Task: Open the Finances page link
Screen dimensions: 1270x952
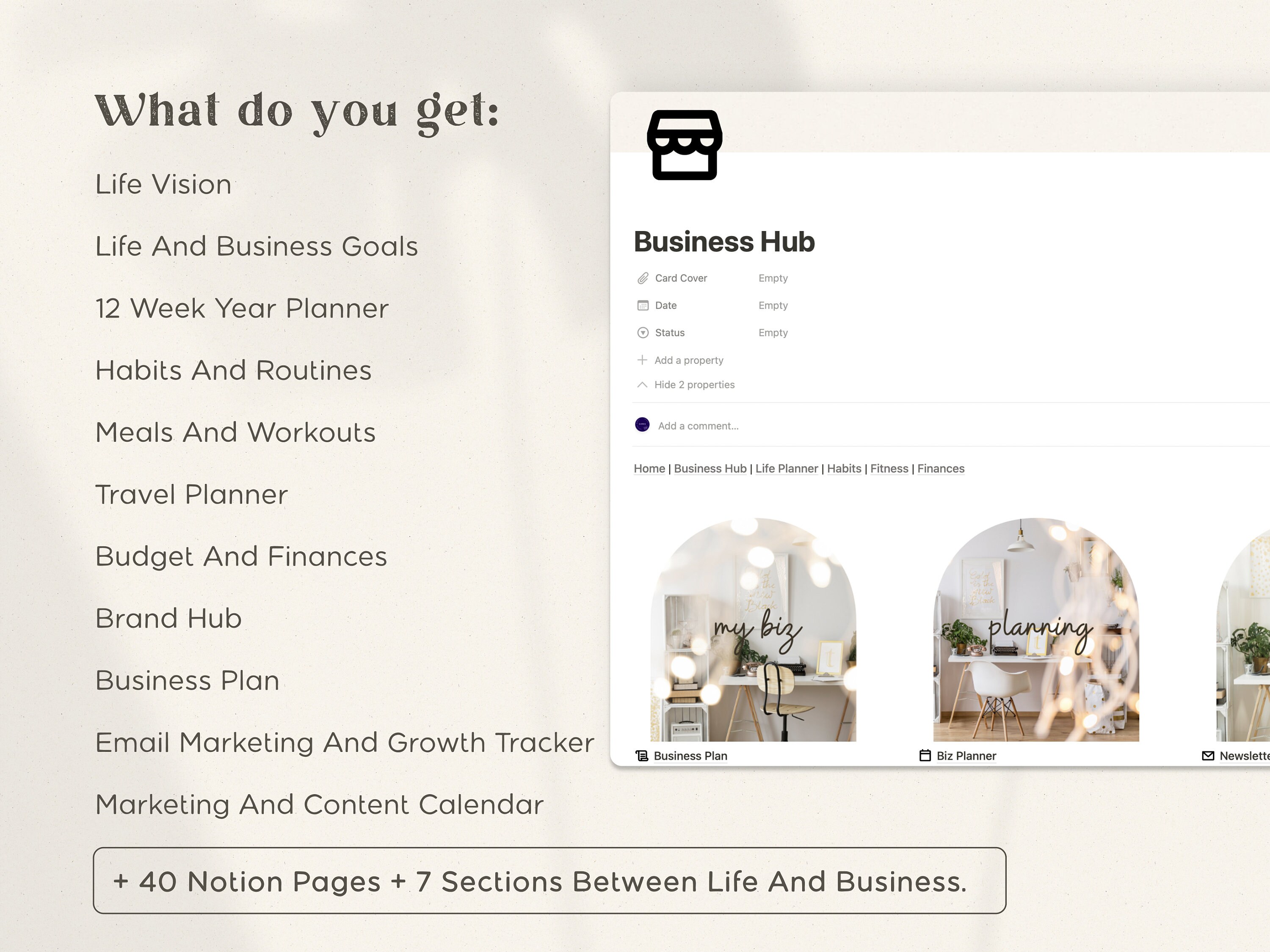Action: (941, 468)
